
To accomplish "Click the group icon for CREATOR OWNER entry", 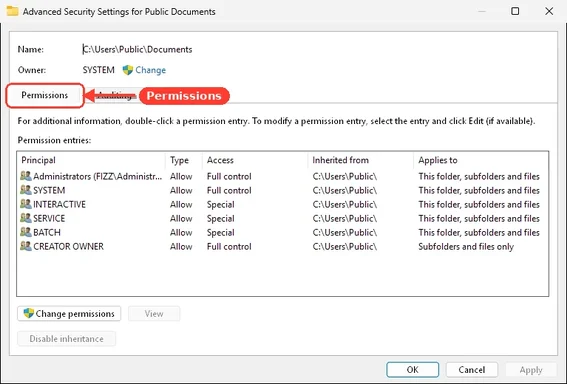I will coord(26,246).
